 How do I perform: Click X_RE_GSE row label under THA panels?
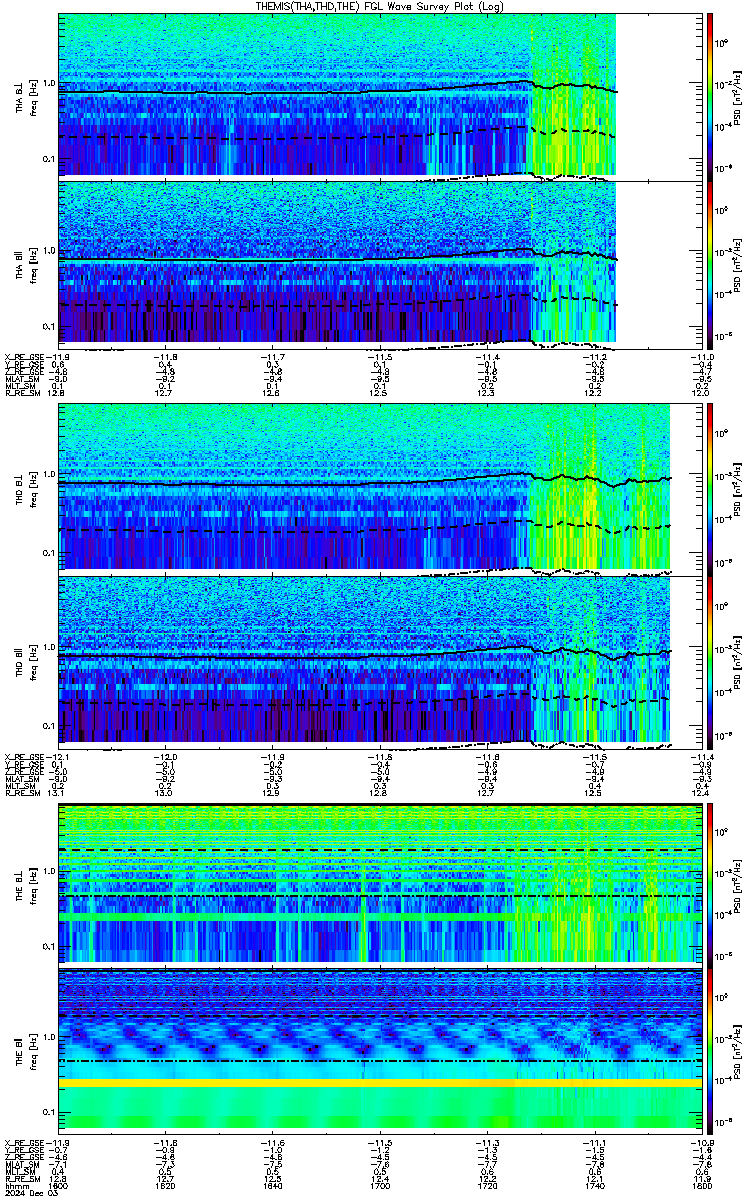(x=24, y=357)
